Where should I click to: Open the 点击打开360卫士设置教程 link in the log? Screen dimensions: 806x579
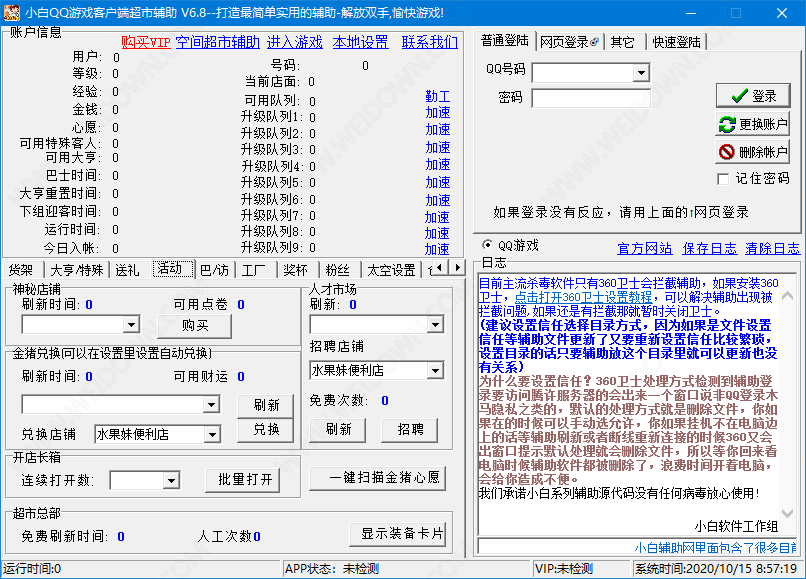583,297
